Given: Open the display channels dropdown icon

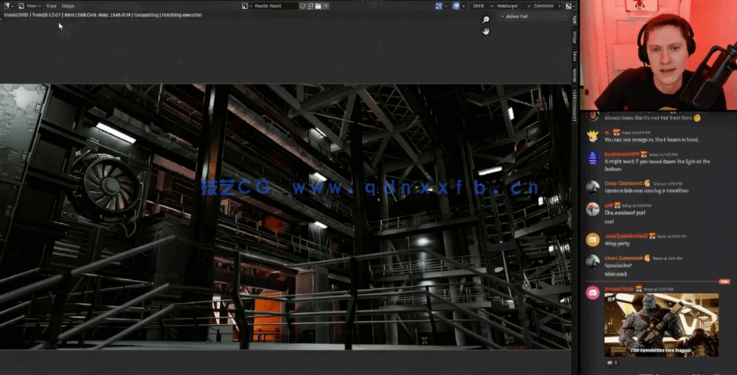Looking at the screenshot, I should (570, 6).
